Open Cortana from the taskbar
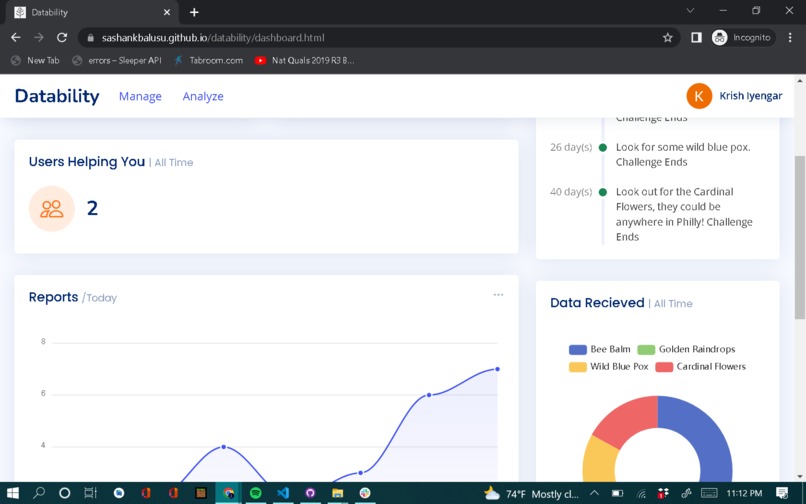The width and height of the screenshot is (806, 504). [64, 493]
